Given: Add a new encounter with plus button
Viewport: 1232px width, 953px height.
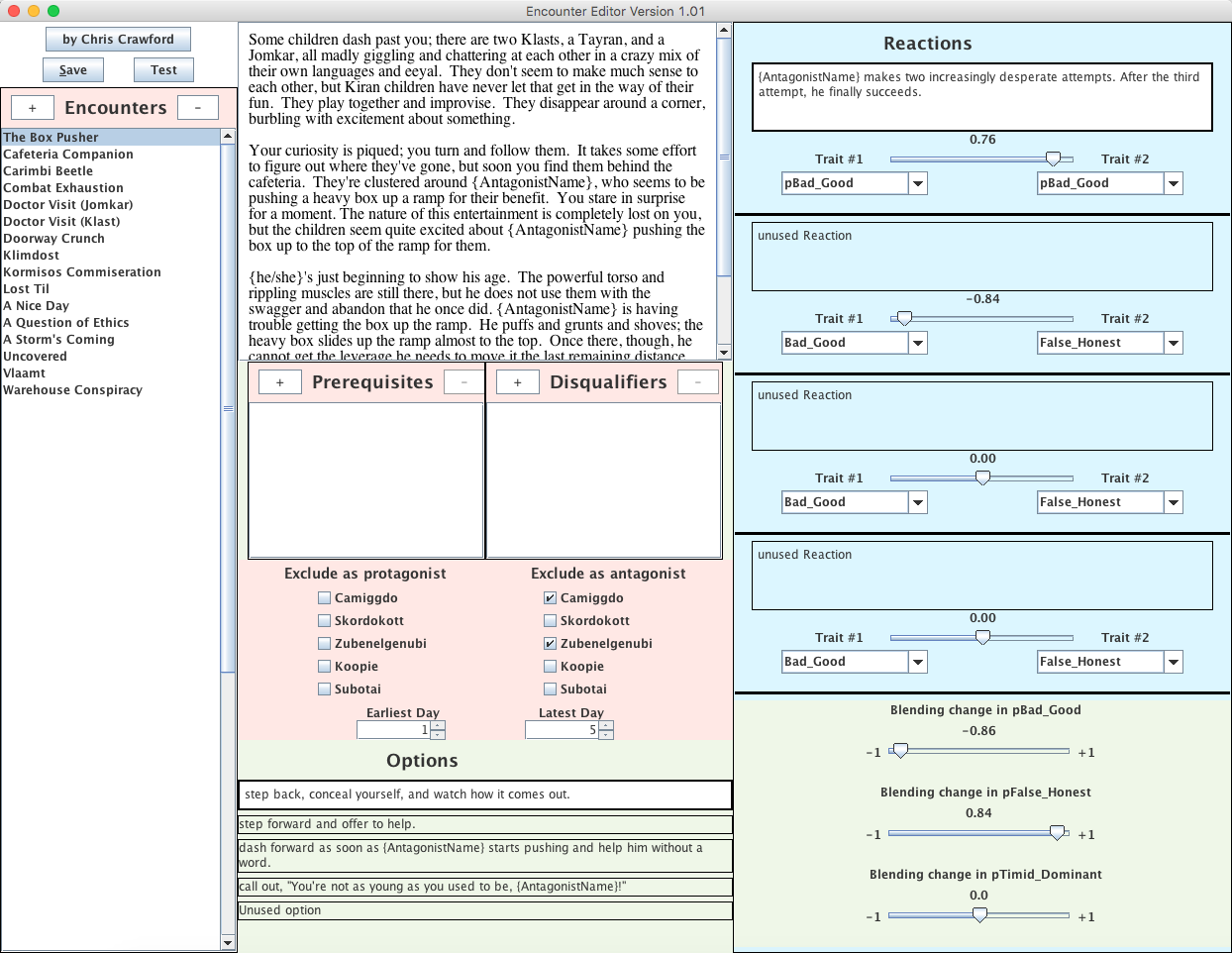Looking at the screenshot, I should 32,108.
